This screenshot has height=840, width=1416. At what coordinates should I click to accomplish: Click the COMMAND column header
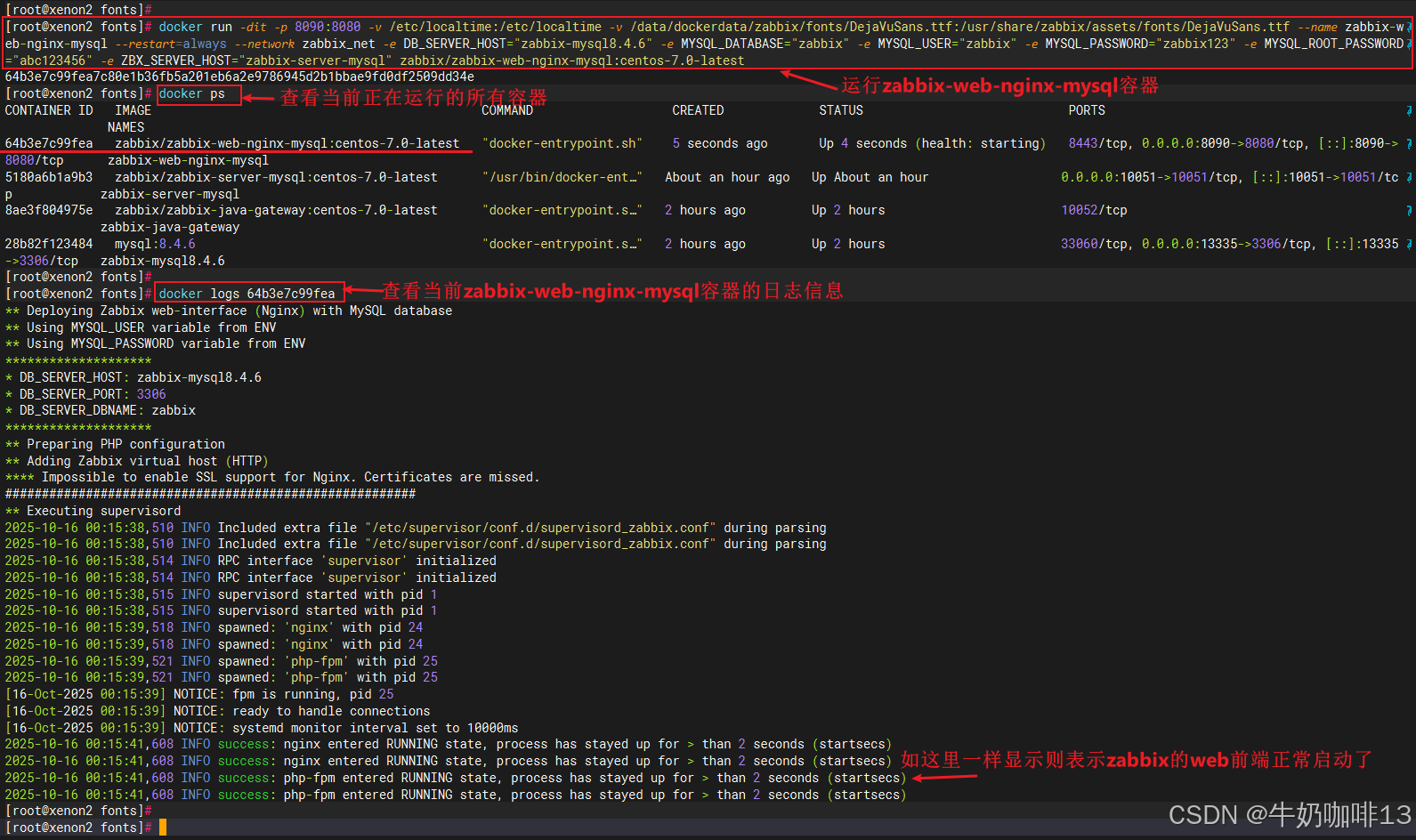507,110
